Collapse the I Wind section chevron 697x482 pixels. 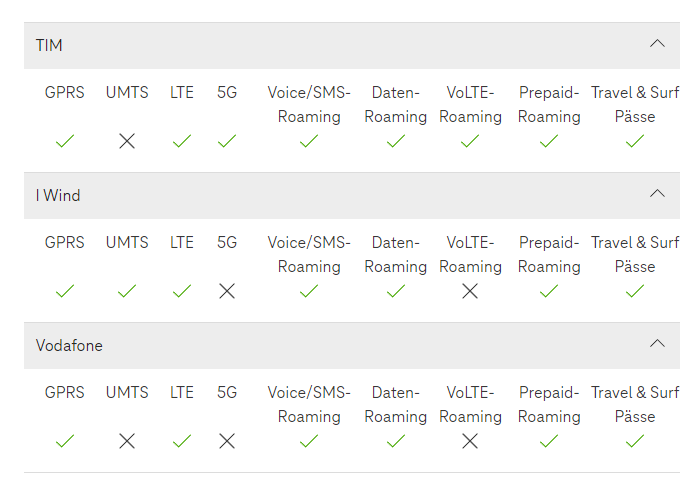pos(657,194)
